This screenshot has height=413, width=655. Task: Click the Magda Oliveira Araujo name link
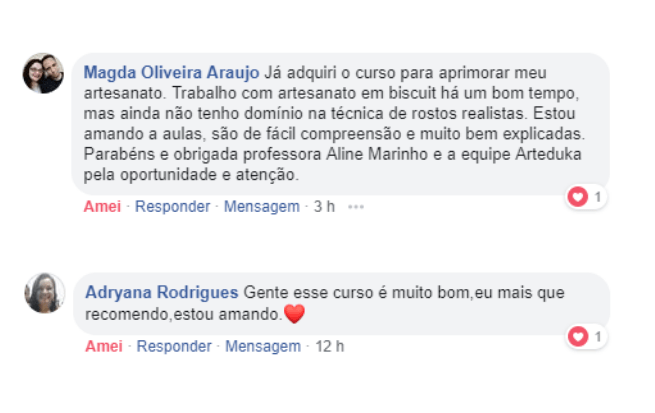[x=171, y=73]
